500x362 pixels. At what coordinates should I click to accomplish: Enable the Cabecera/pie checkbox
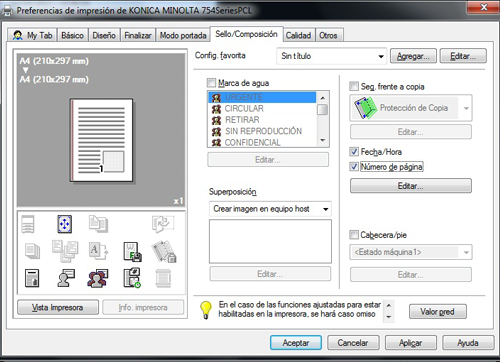click(x=354, y=235)
